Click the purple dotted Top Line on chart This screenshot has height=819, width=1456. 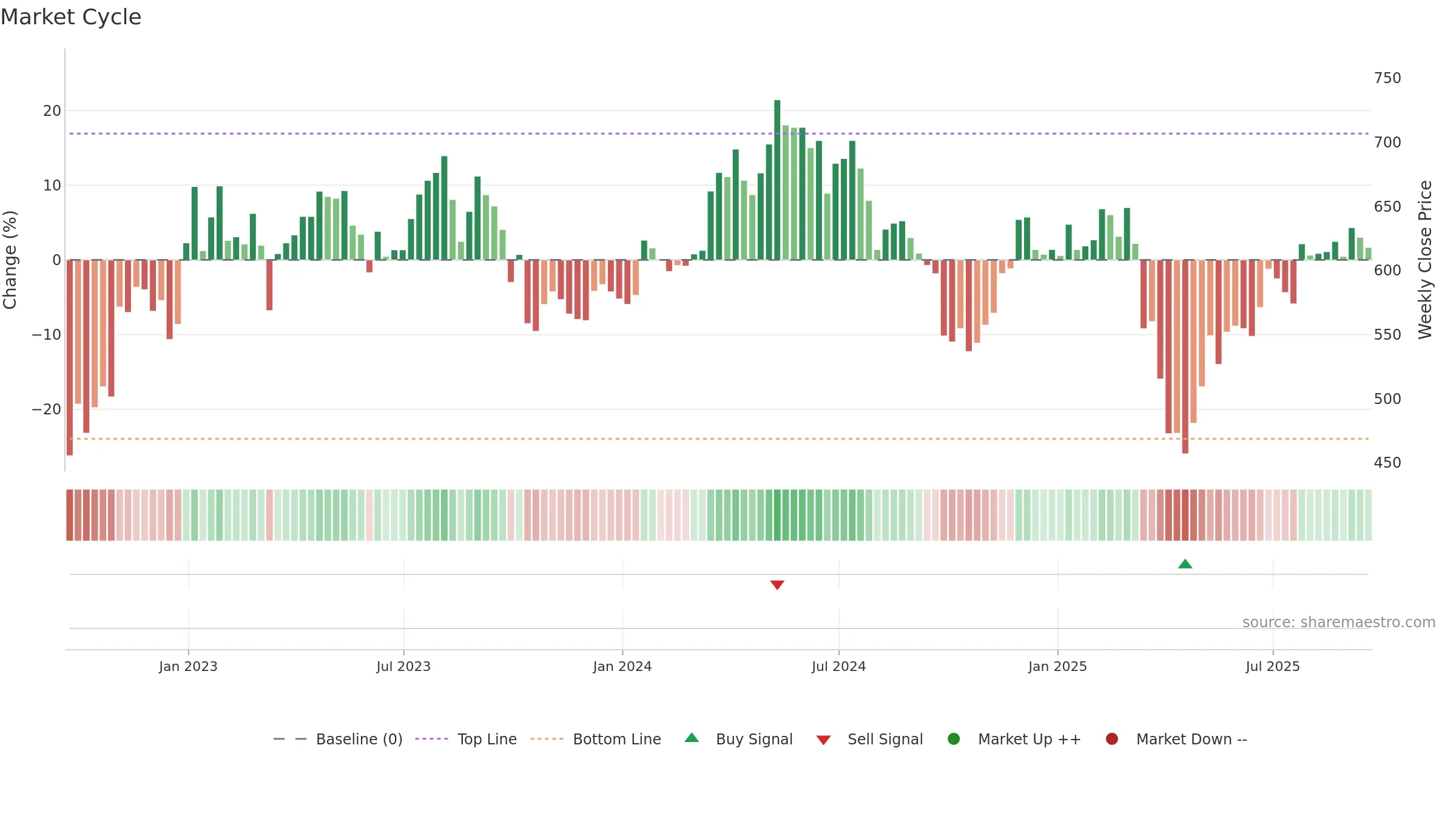[719, 133]
